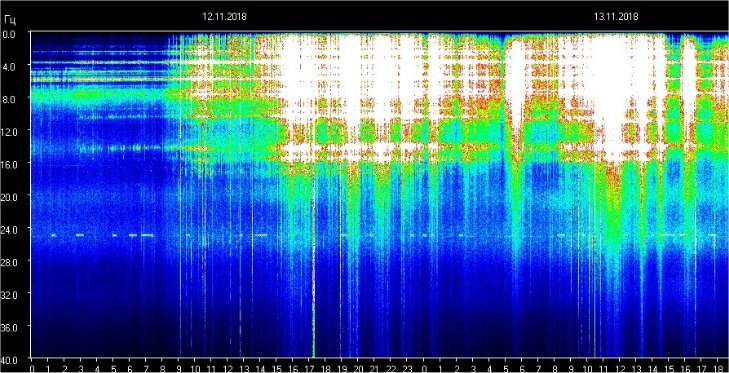The image size is (729, 373).
Task: Click the 24.0 frequency axis label
Action: click(9, 229)
